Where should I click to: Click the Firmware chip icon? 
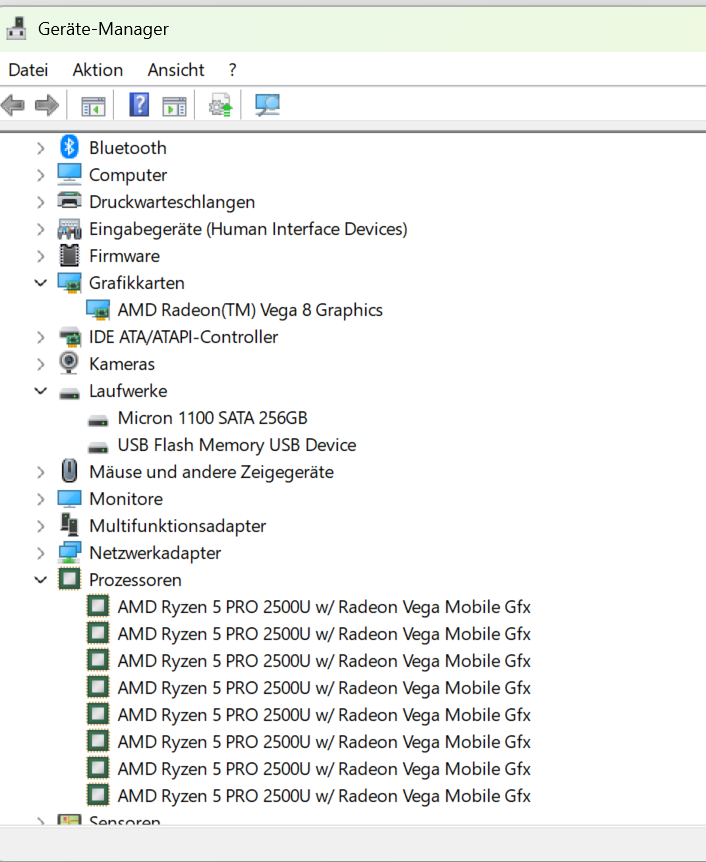[69, 256]
